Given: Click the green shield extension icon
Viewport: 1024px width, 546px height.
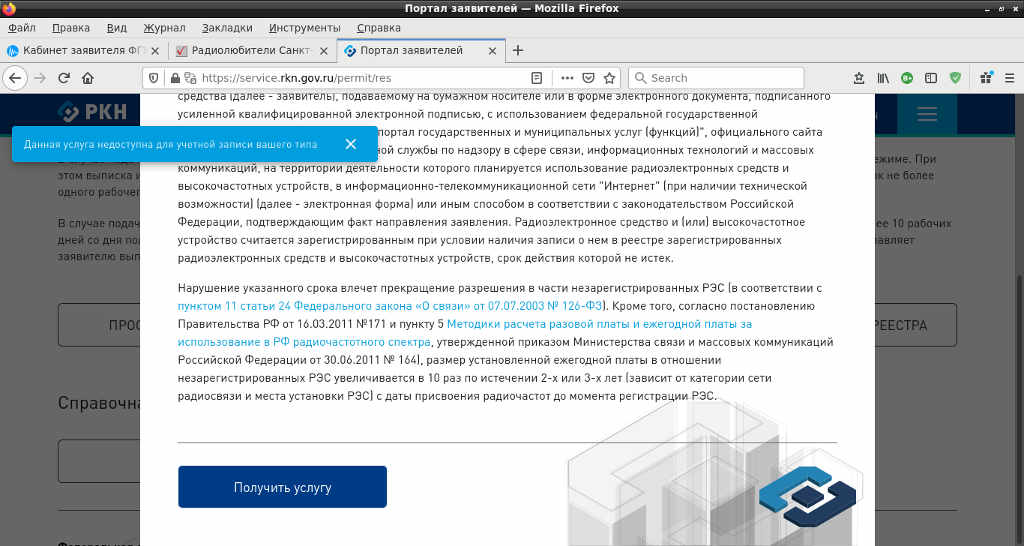Looking at the screenshot, I should click(955, 78).
